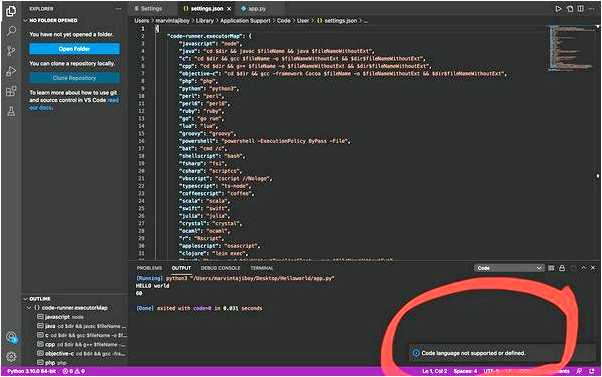Open the DEBUG CONSOLE panel tab

pyautogui.click(x=220, y=268)
